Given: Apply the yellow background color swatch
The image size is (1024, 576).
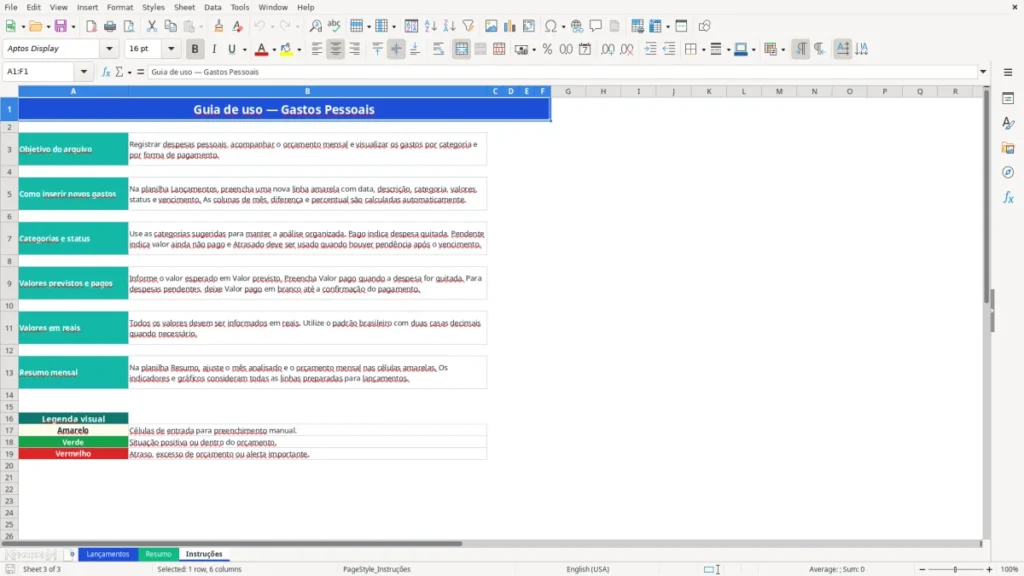Looking at the screenshot, I should click(286, 49).
